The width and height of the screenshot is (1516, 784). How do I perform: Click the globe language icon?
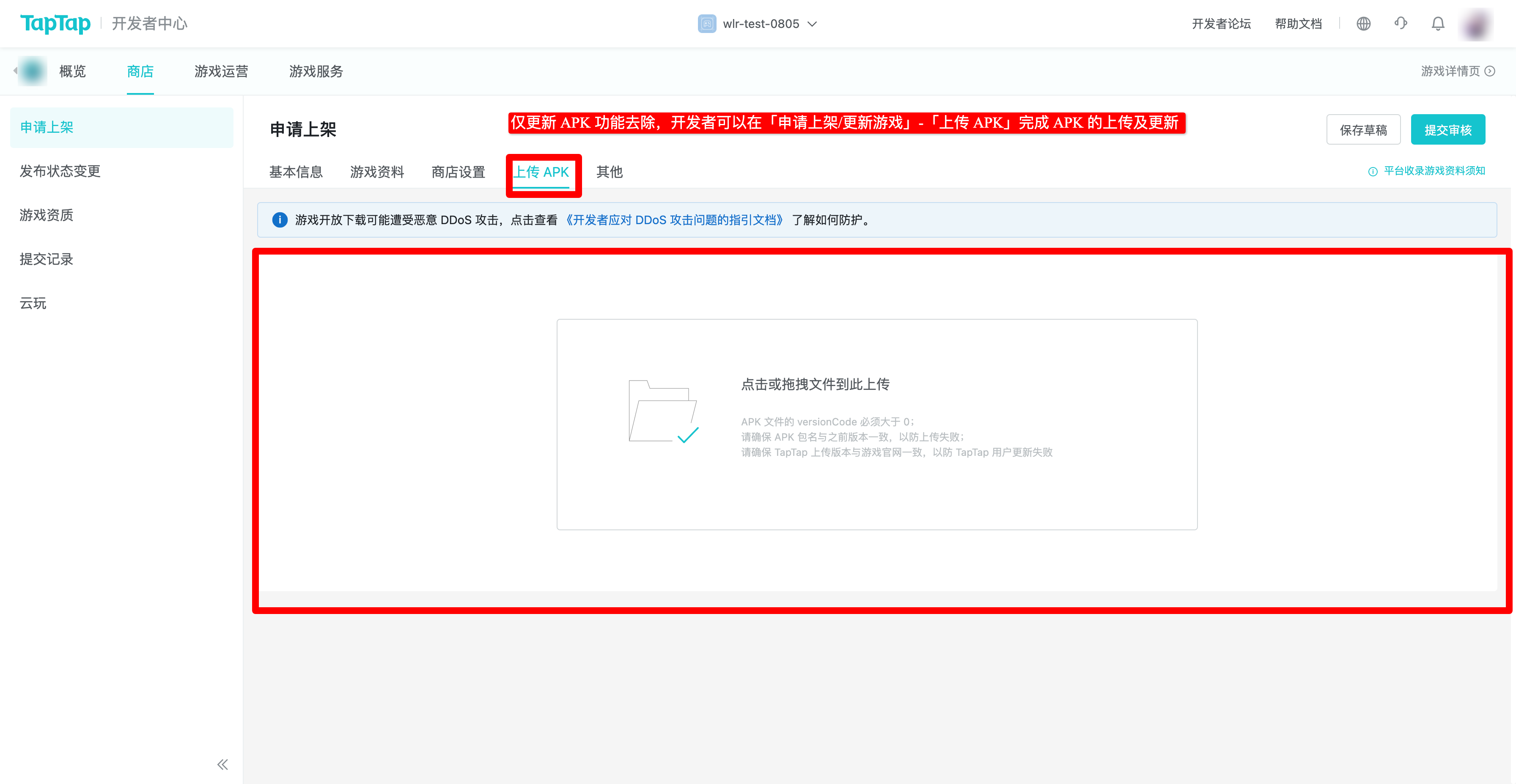[1363, 24]
